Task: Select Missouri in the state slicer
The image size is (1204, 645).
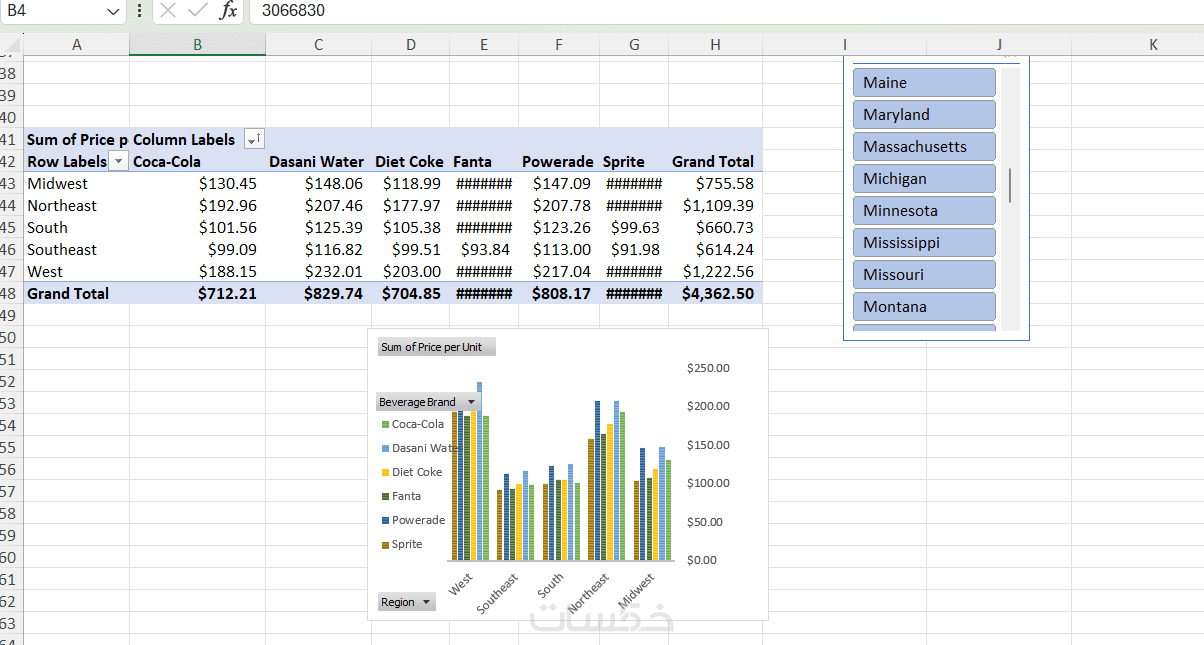Action: (x=924, y=275)
